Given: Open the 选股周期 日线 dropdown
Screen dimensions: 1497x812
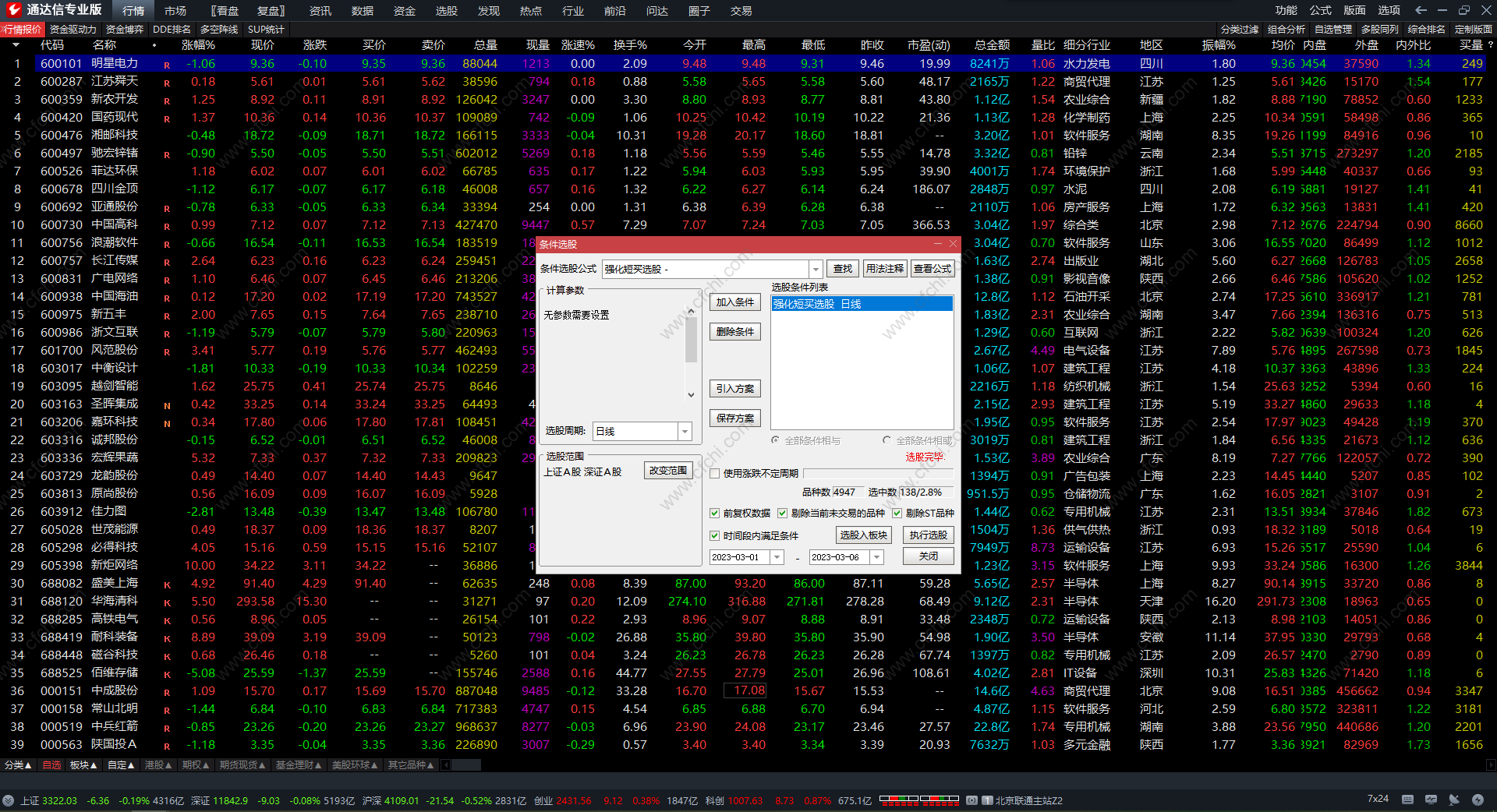Looking at the screenshot, I should [x=685, y=432].
